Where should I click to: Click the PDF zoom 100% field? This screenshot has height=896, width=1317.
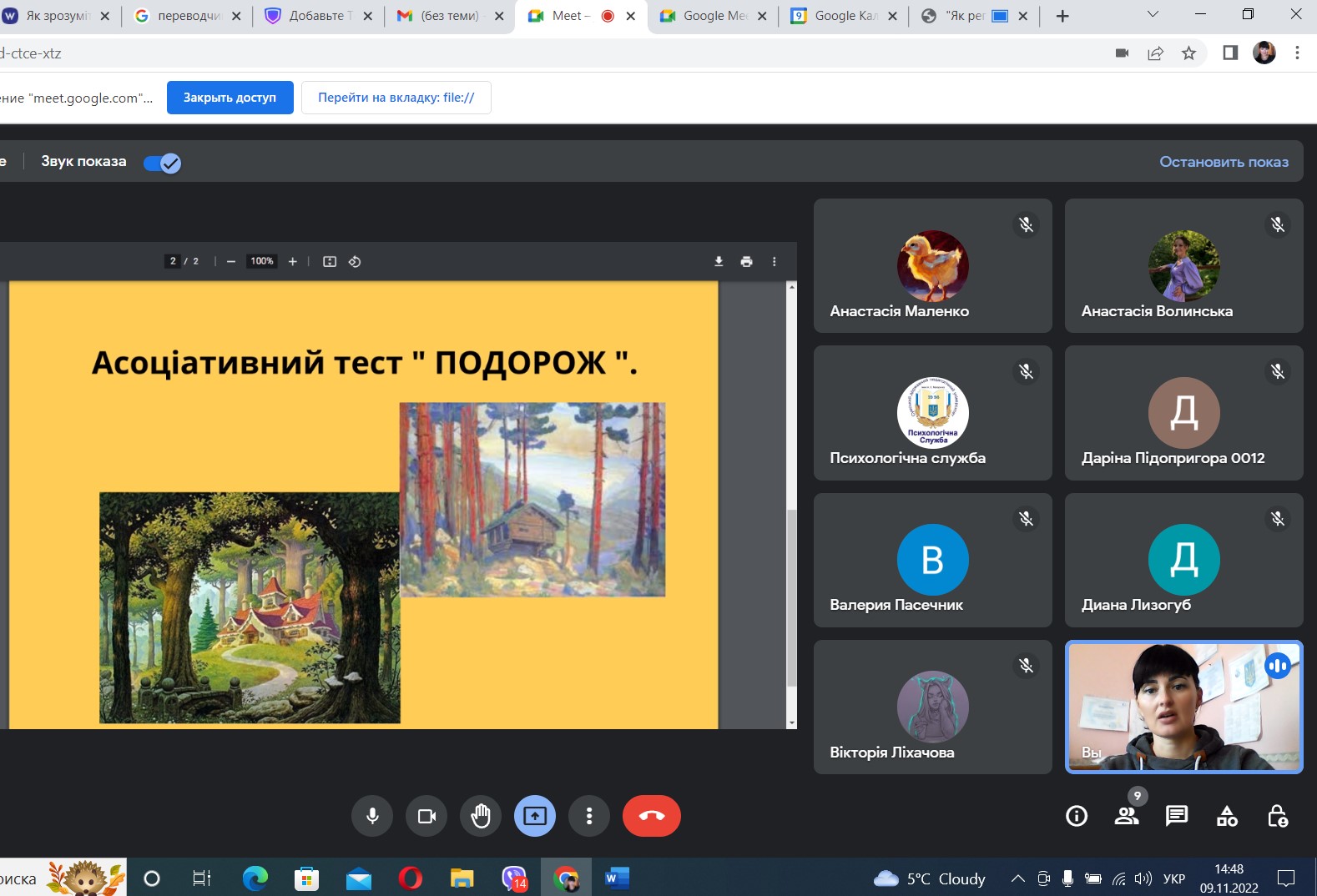coord(262,261)
